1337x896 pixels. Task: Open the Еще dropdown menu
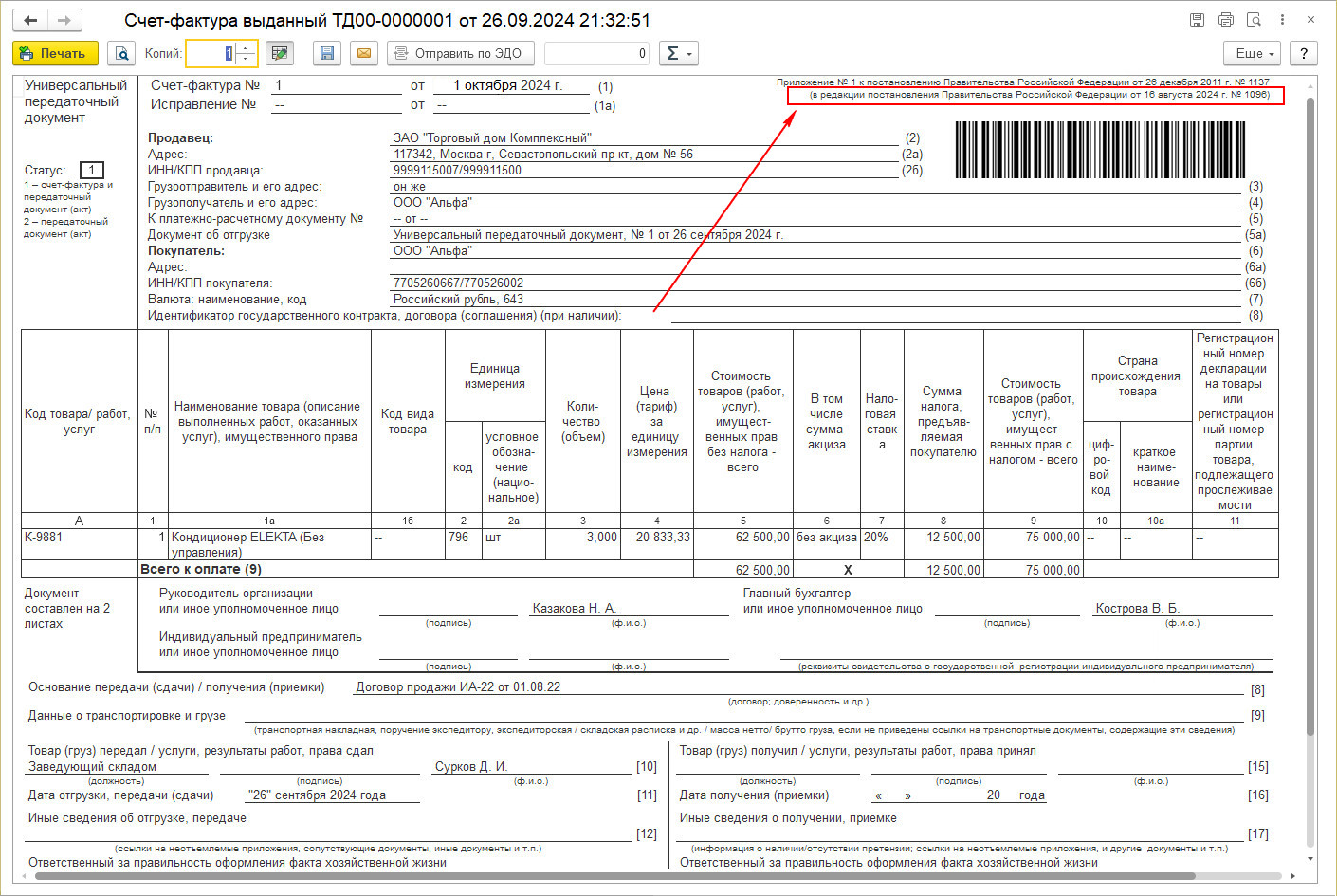1253,54
